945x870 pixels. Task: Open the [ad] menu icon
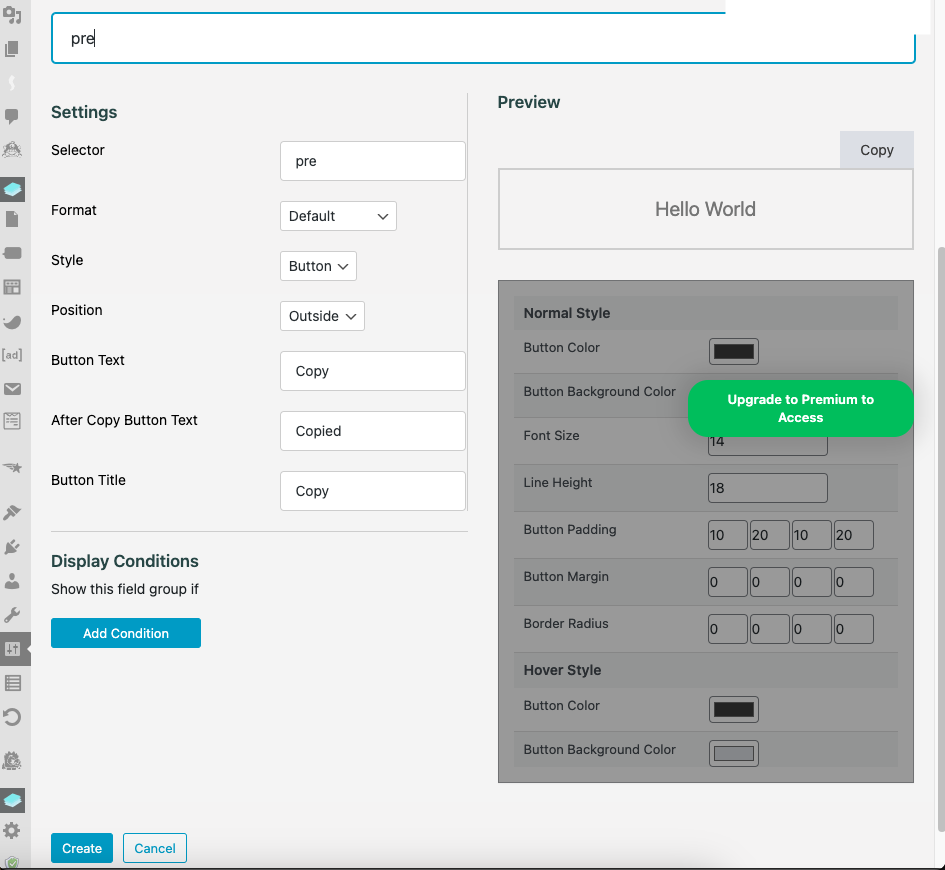tap(12, 355)
